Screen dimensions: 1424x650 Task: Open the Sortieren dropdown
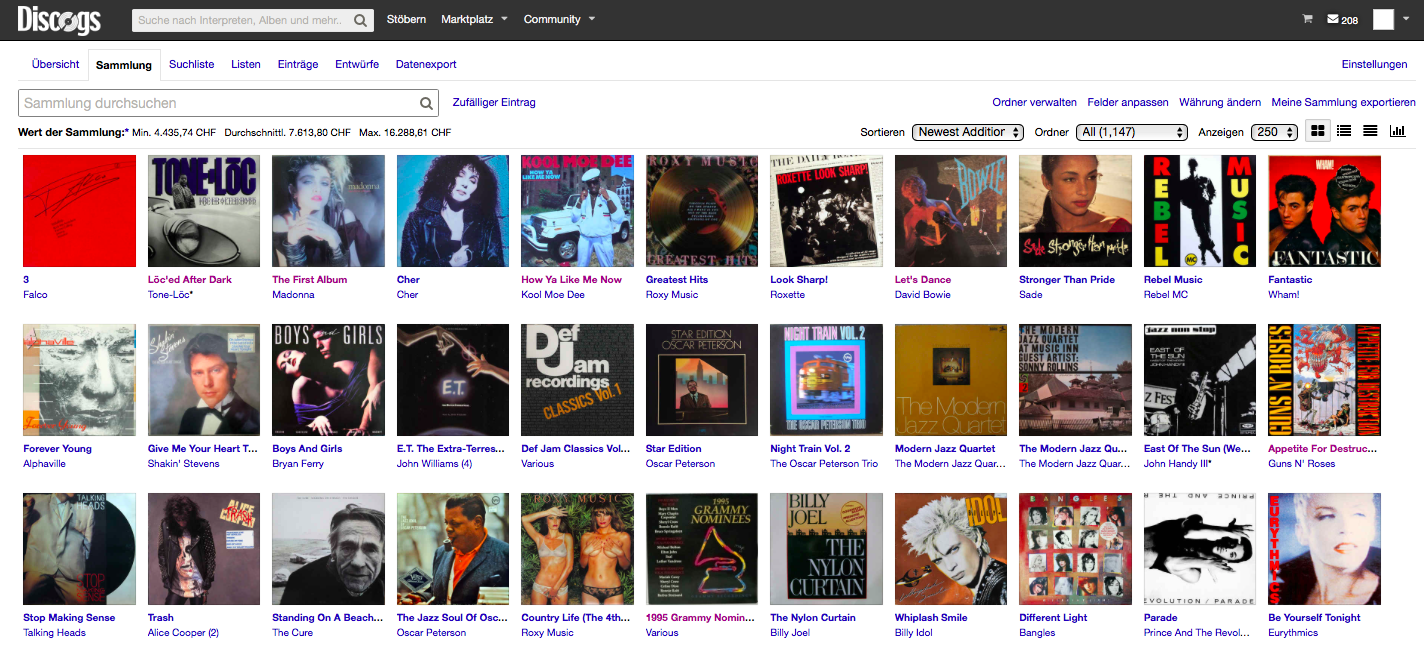[968, 132]
